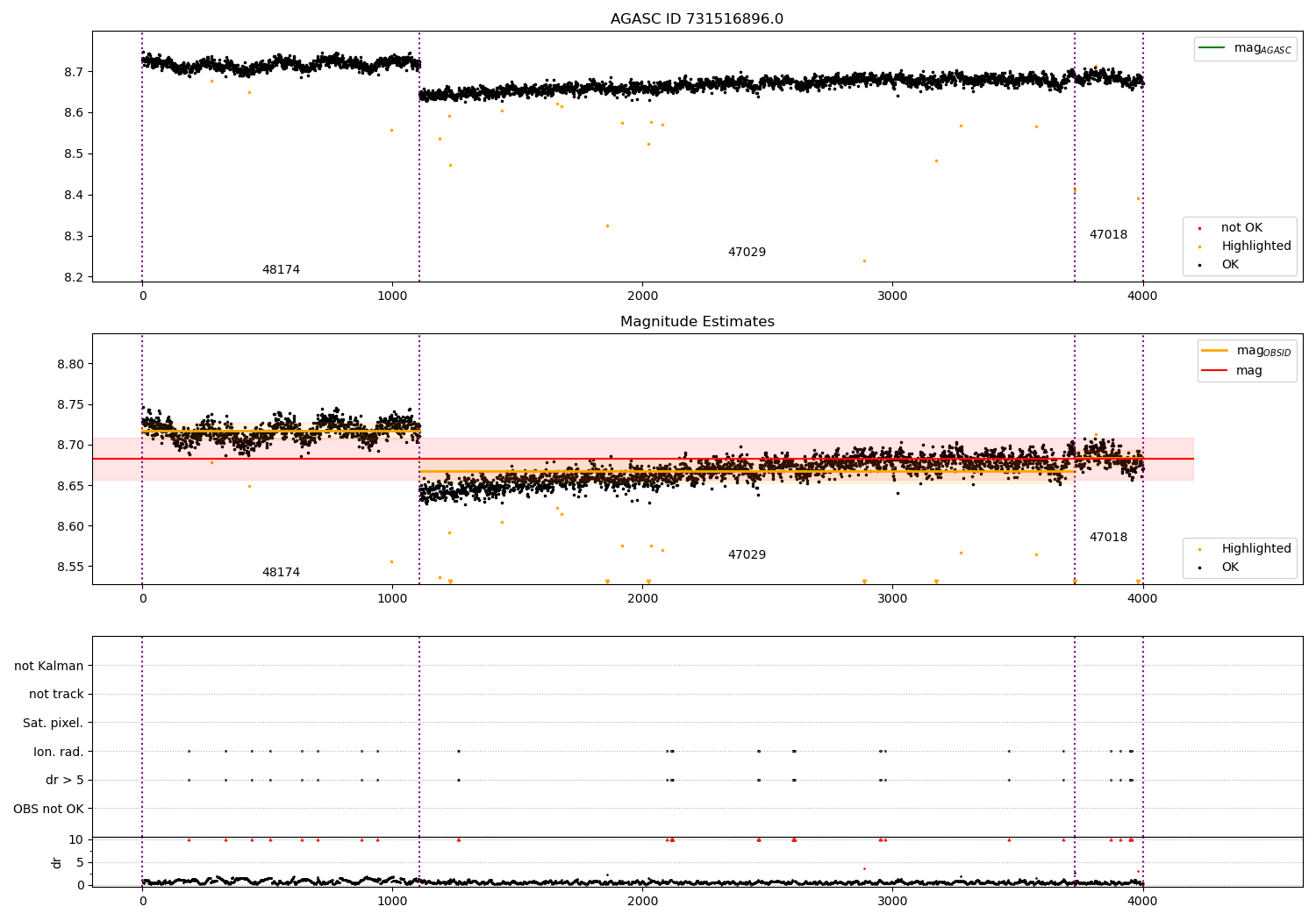Click the 1000 x-axis tick on middle plot

392,599
